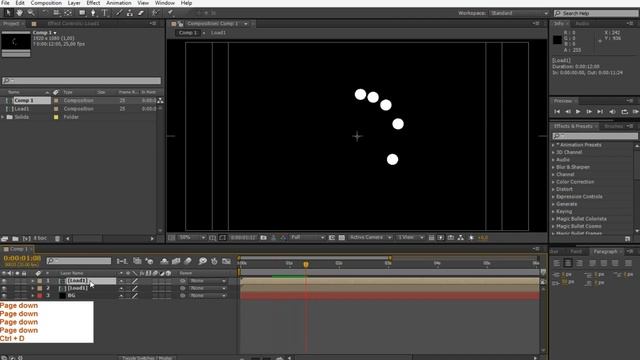This screenshot has width=640, height=360.
Task: Click timeline current time indicator marker
Action: coord(306,264)
